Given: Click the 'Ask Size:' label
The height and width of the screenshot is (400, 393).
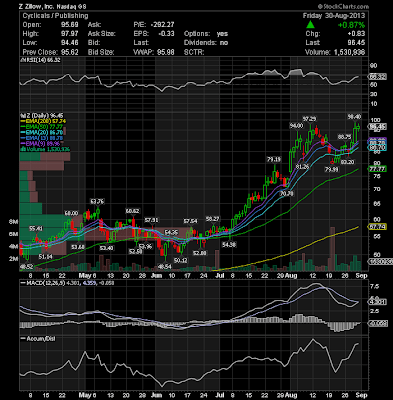Looking at the screenshot, I should point(102,34).
